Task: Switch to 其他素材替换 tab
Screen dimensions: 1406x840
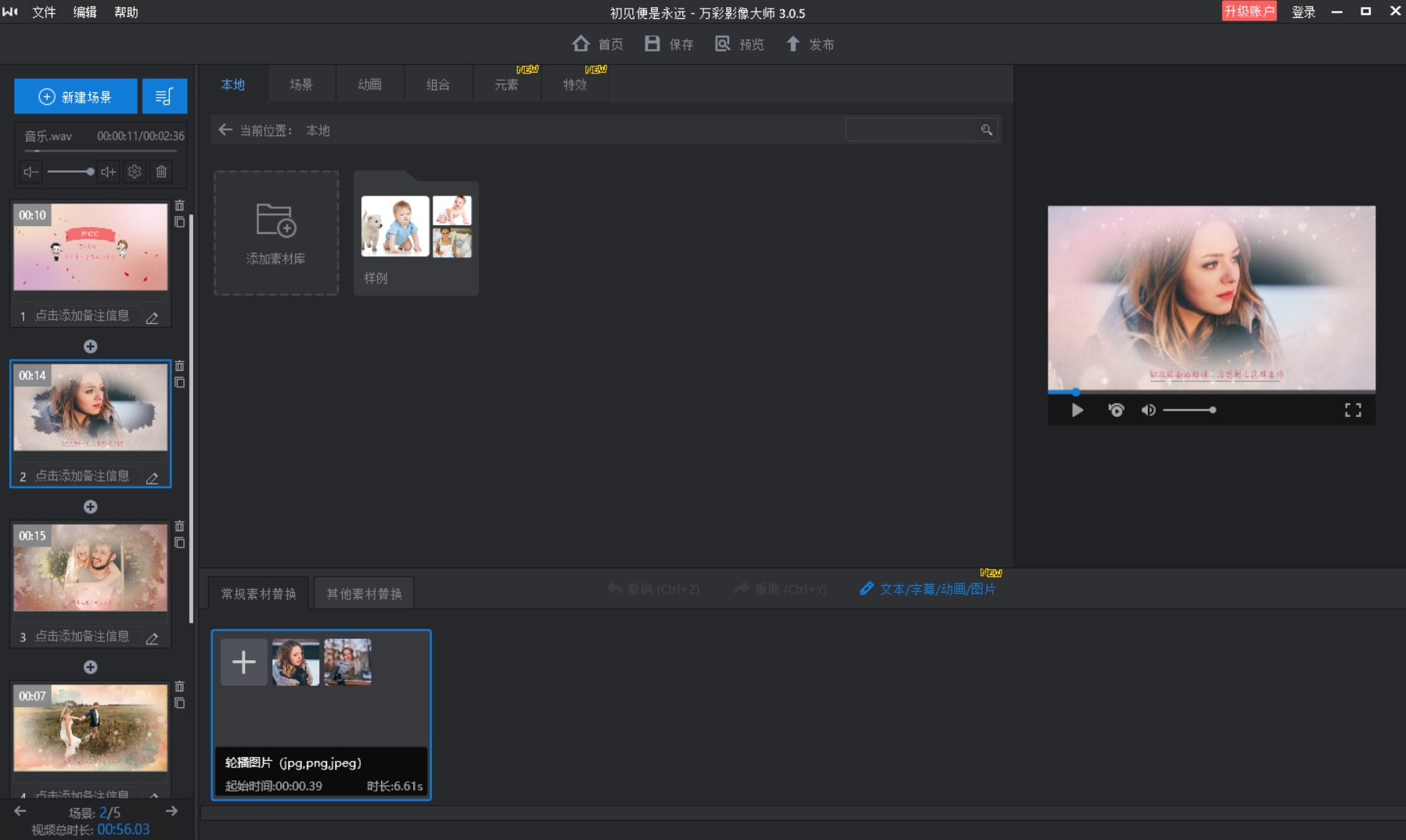Action: click(x=364, y=594)
